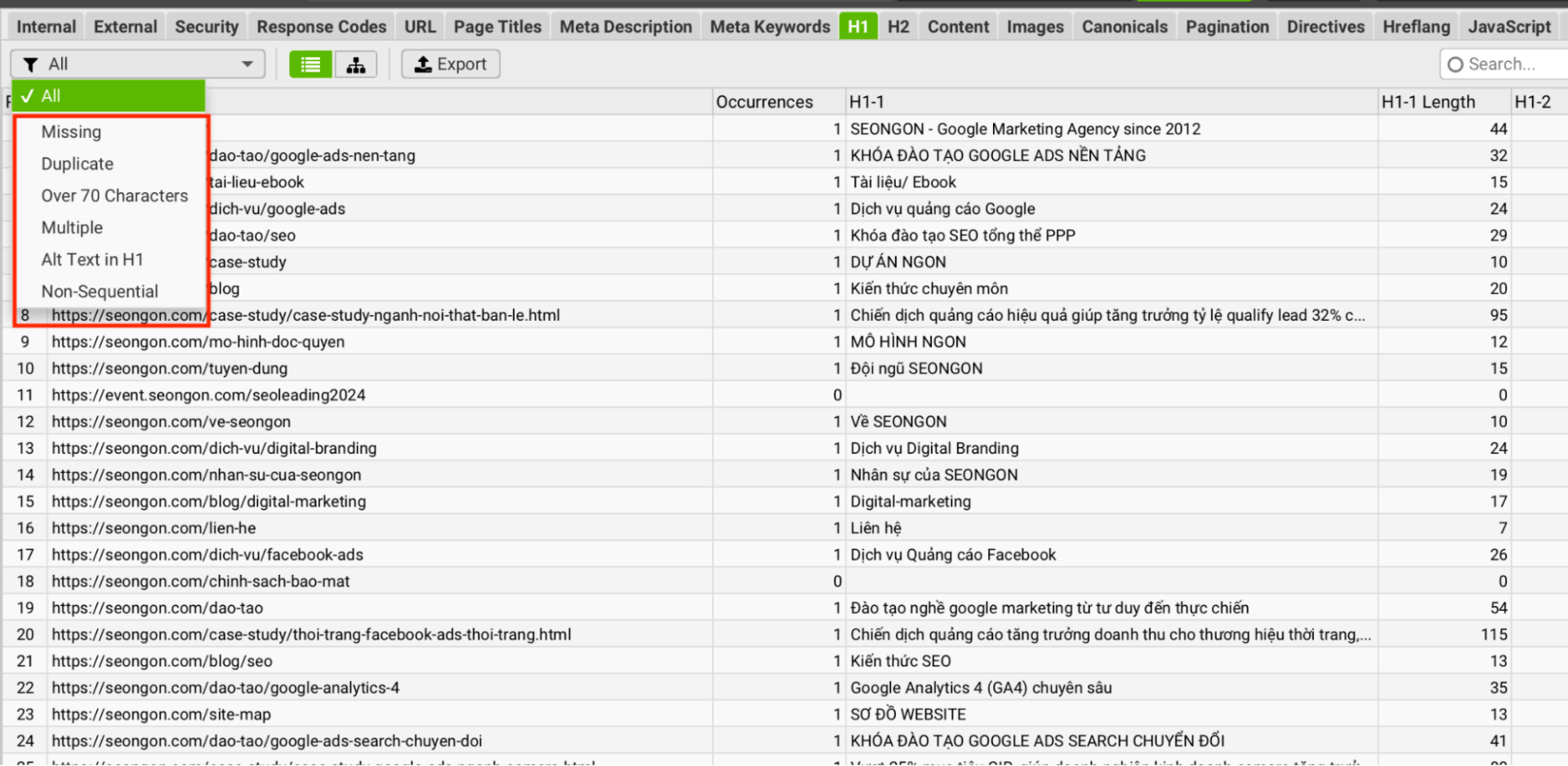1568x766 pixels.
Task: Filter by Over 70 Characters
Action: [x=114, y=196]
